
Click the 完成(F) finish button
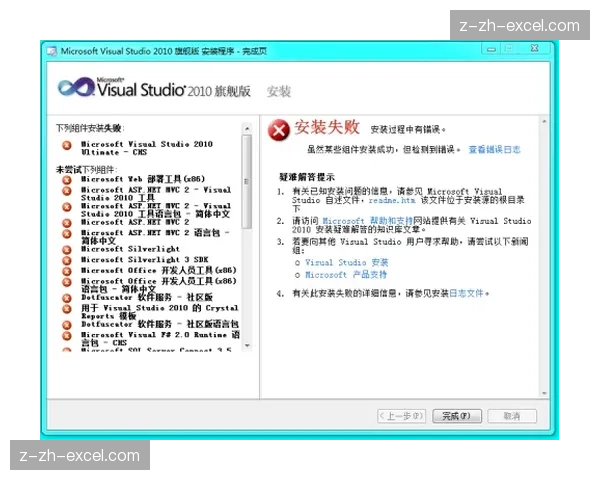tap(457, 416)
